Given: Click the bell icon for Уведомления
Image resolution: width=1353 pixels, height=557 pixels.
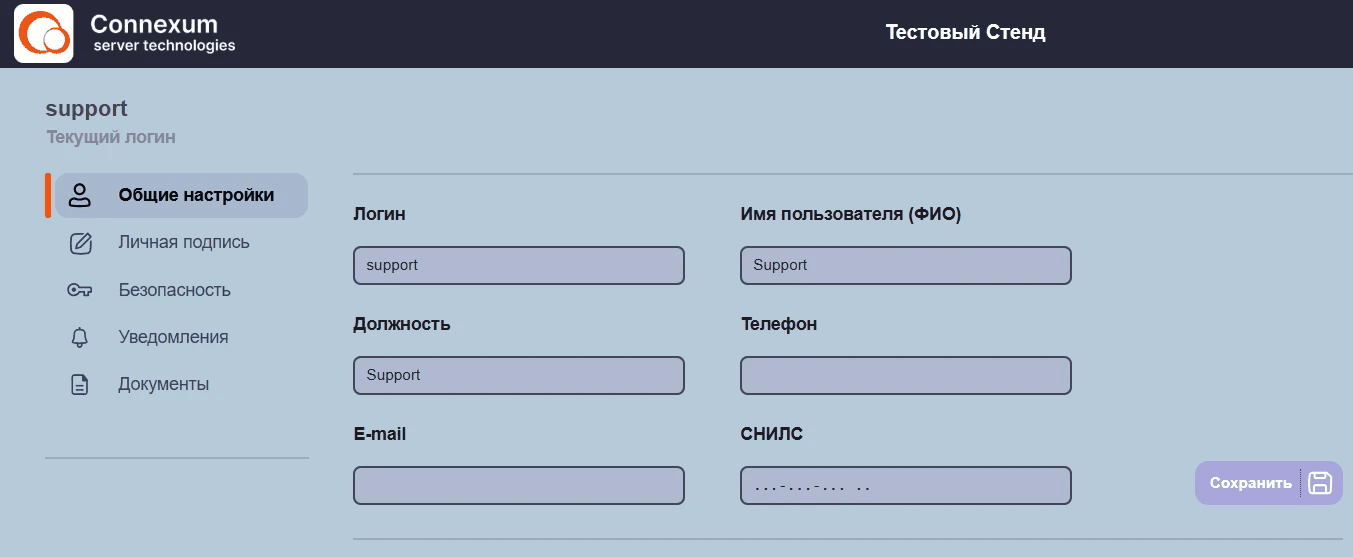Looking at the screenshot, I should pyautogui.click(x=80, y=337).
